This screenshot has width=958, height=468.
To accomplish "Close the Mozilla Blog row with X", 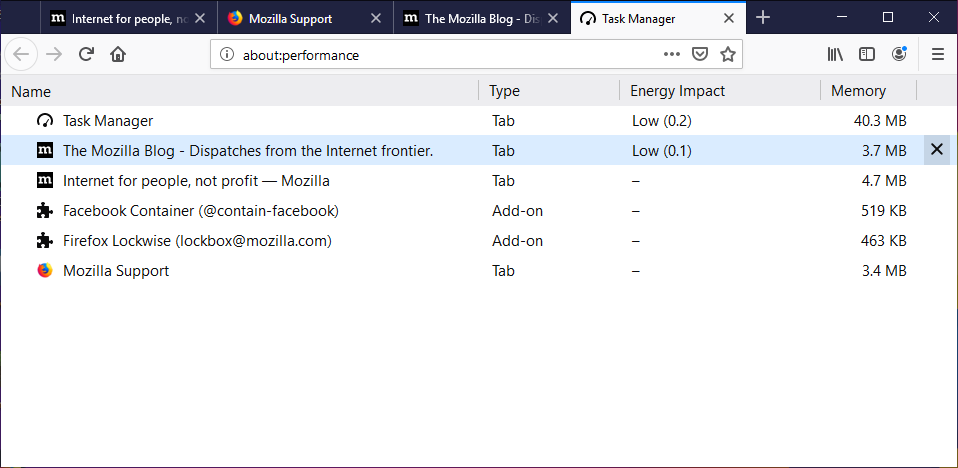I will coord(937,150).
